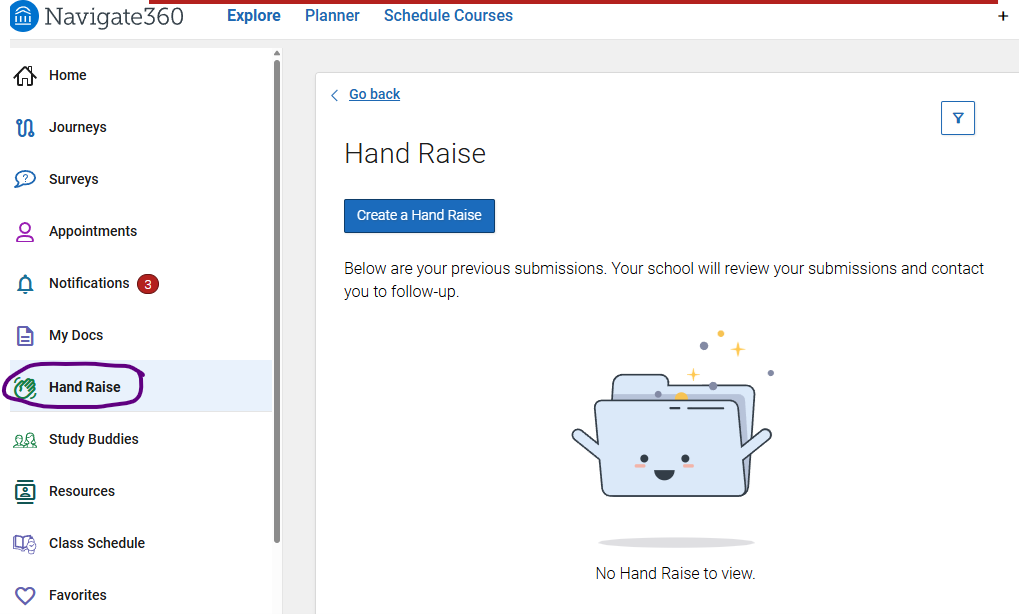
Task: Switch to the Planner tab
Action: pyautogui.click(x=332, y=15)
